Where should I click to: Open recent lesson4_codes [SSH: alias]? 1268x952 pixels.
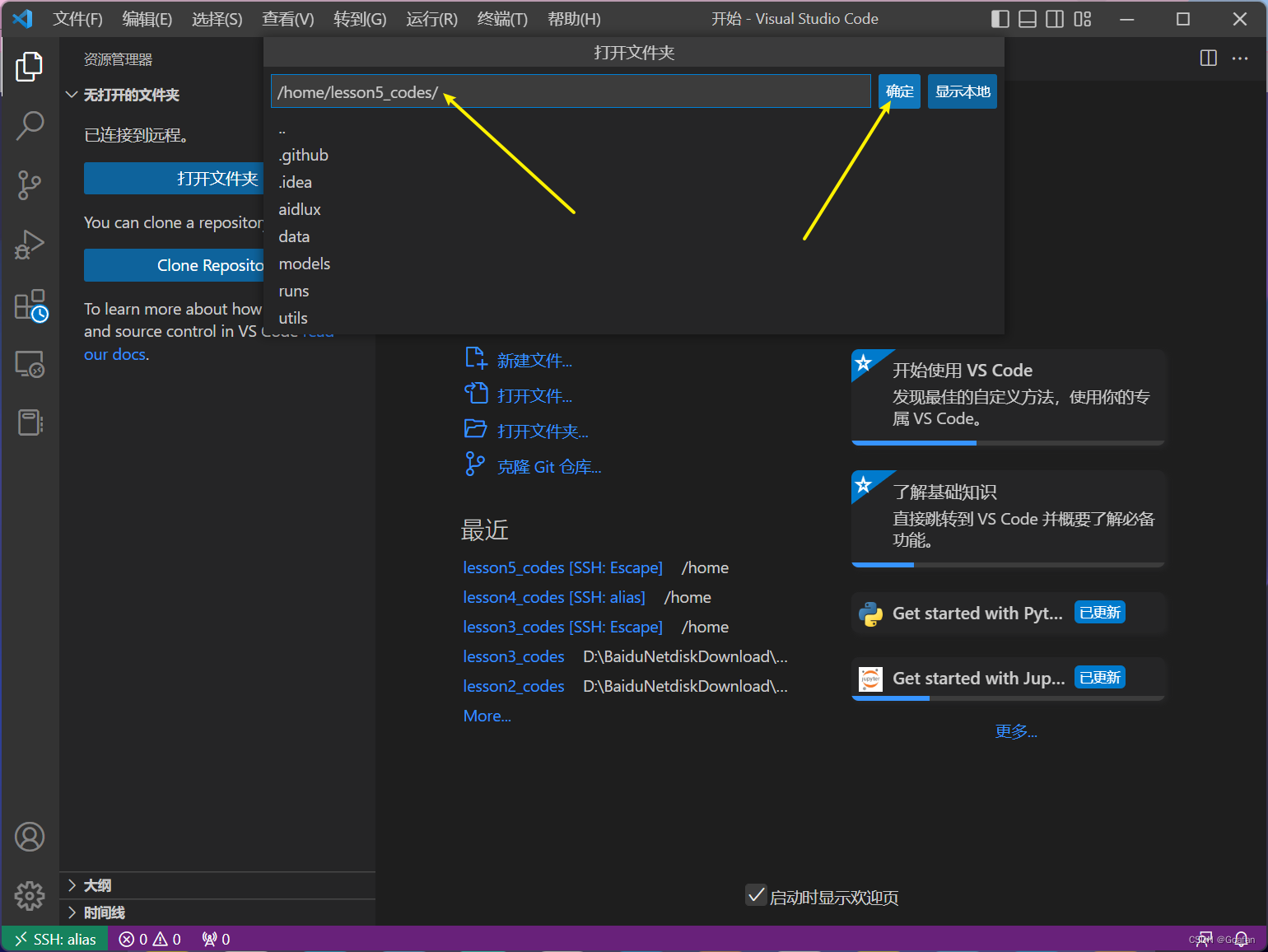tap(554, 597)
